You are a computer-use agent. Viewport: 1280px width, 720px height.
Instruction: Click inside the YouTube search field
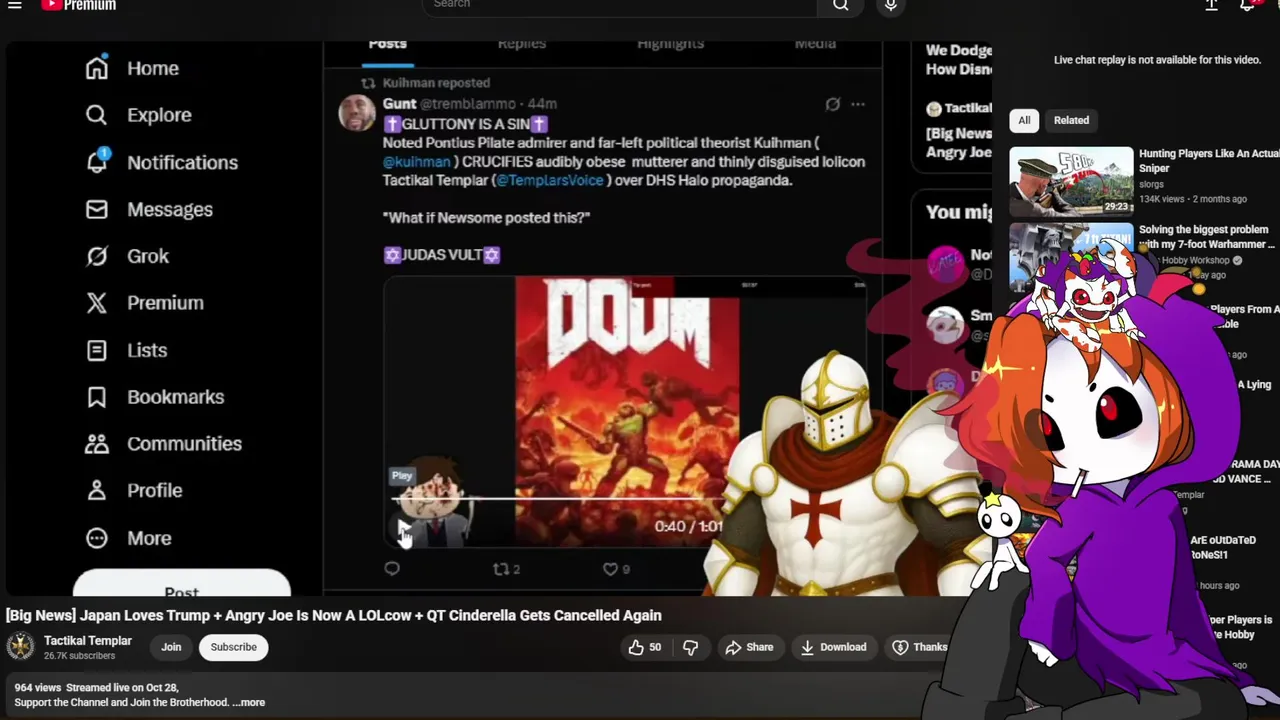coord(620,5)
